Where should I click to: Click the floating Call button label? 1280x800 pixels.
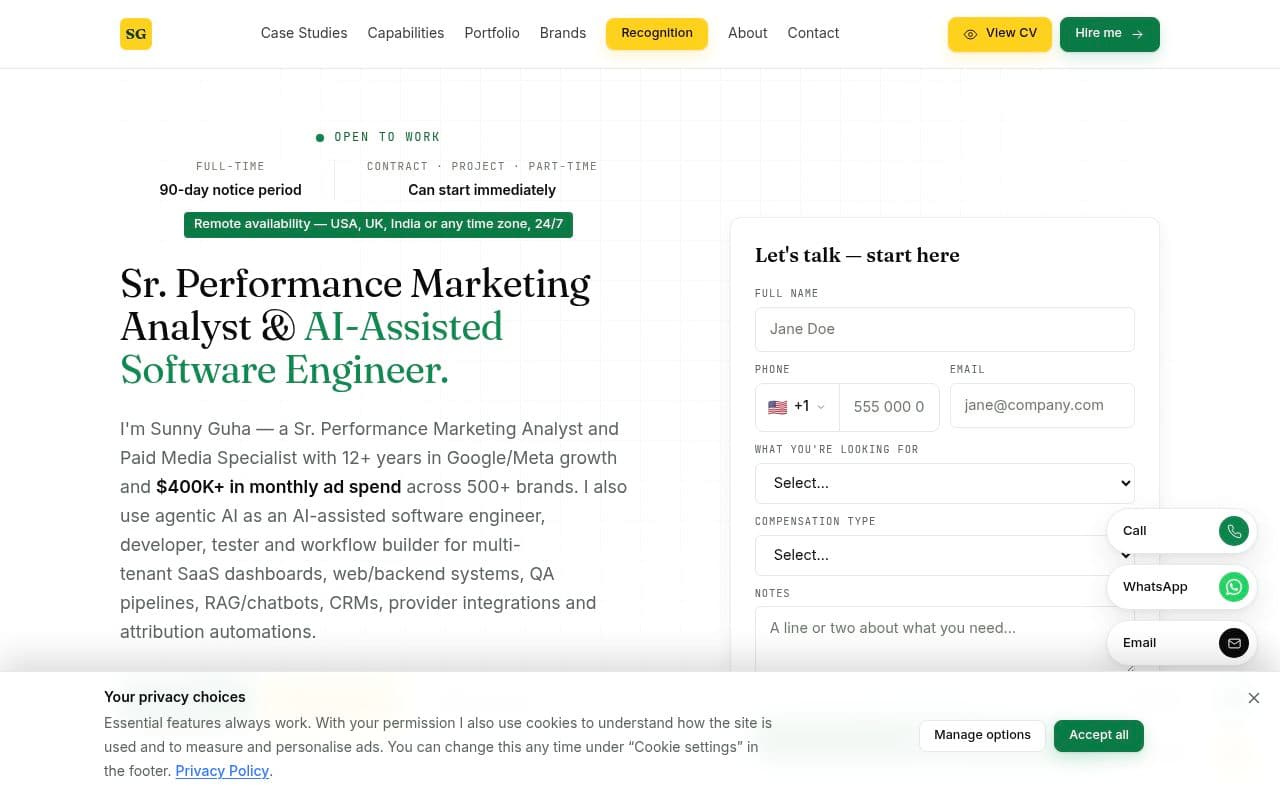coord(1135,531)
